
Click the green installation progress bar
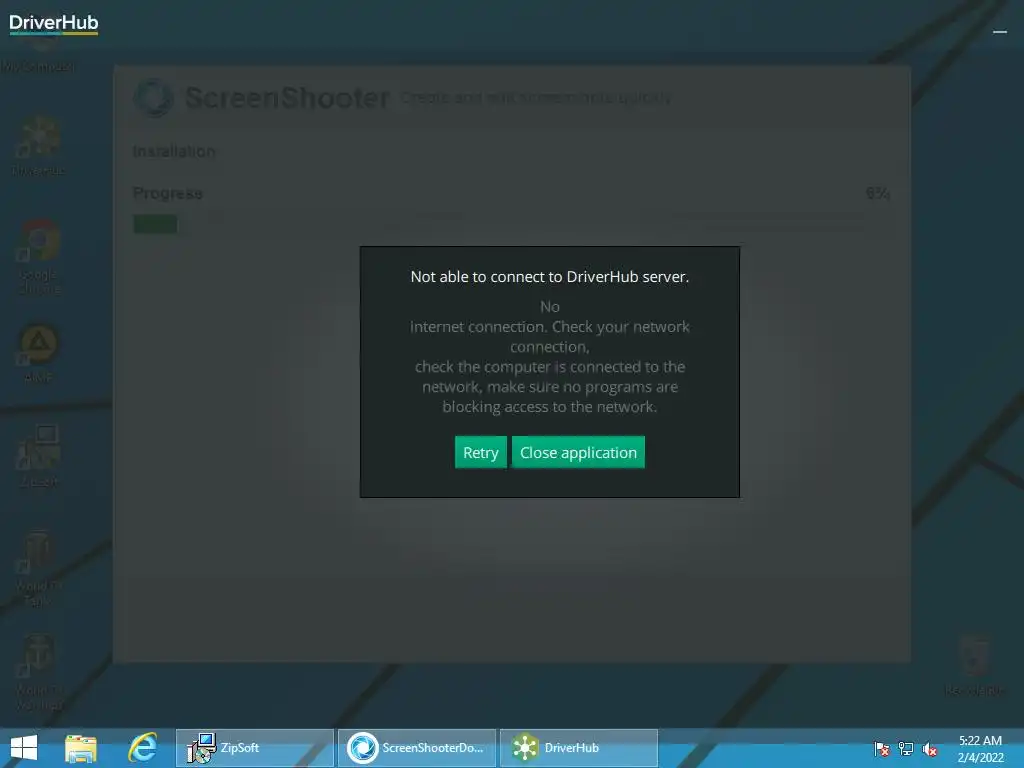point(155,224)
